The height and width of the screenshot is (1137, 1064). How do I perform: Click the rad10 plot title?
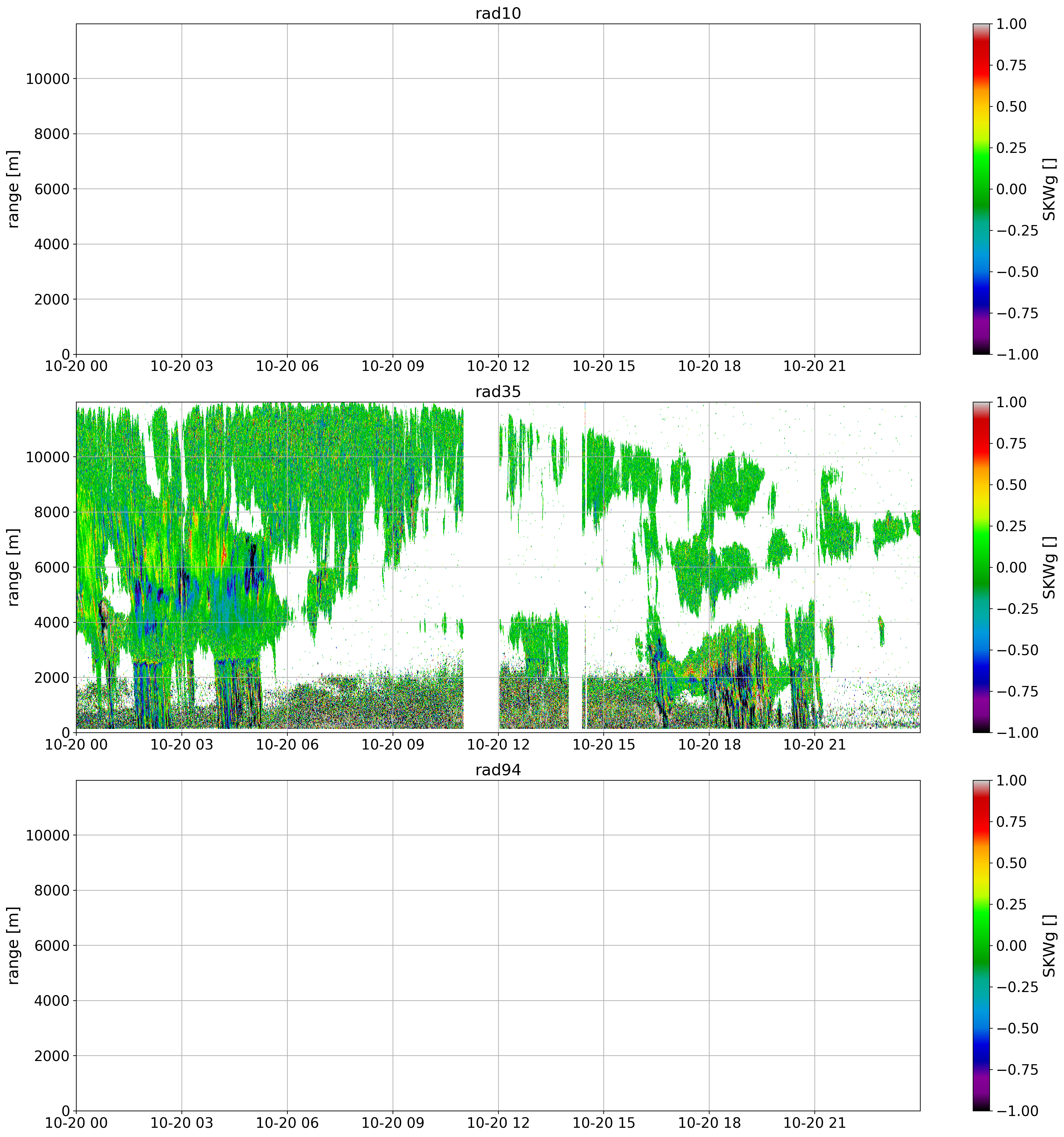point(498,14)
